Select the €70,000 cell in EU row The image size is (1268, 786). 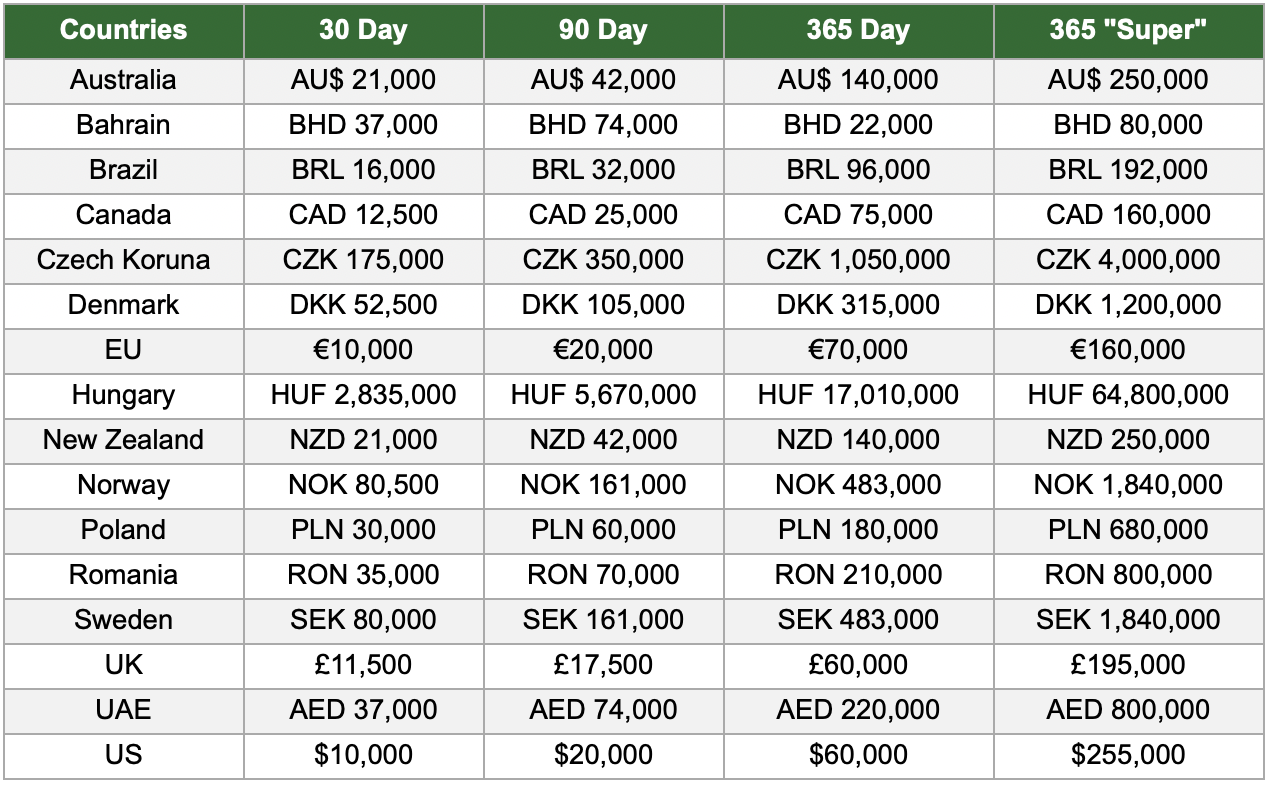point(858,350)
